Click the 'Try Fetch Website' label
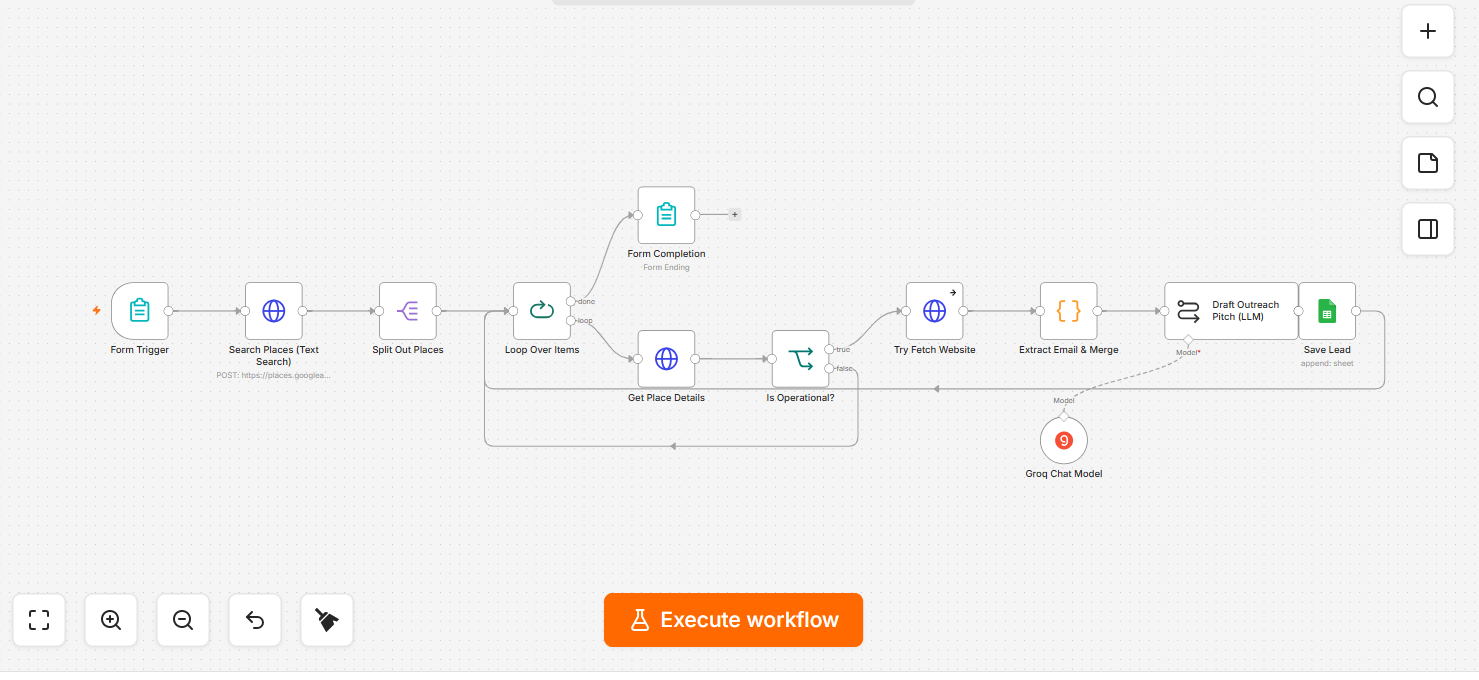The image size is (1479, 680). click(934, 349)
